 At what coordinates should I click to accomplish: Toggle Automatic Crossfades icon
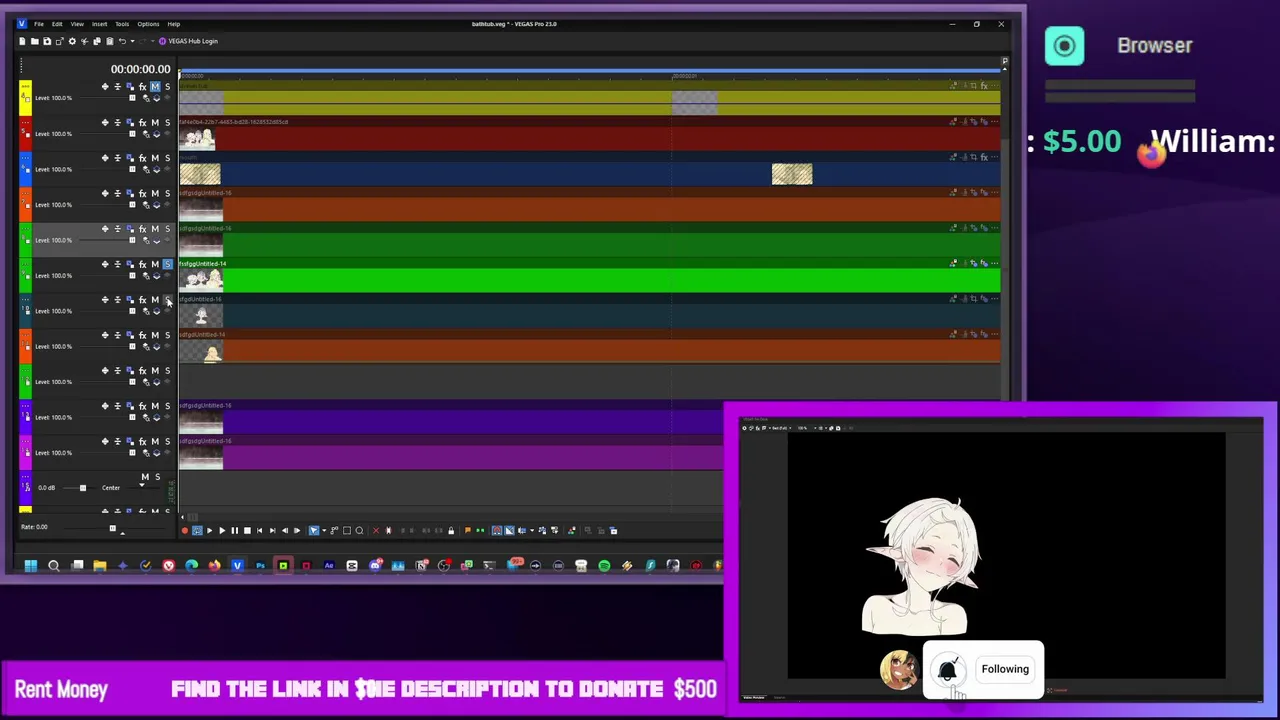click(x=509, y=531)
